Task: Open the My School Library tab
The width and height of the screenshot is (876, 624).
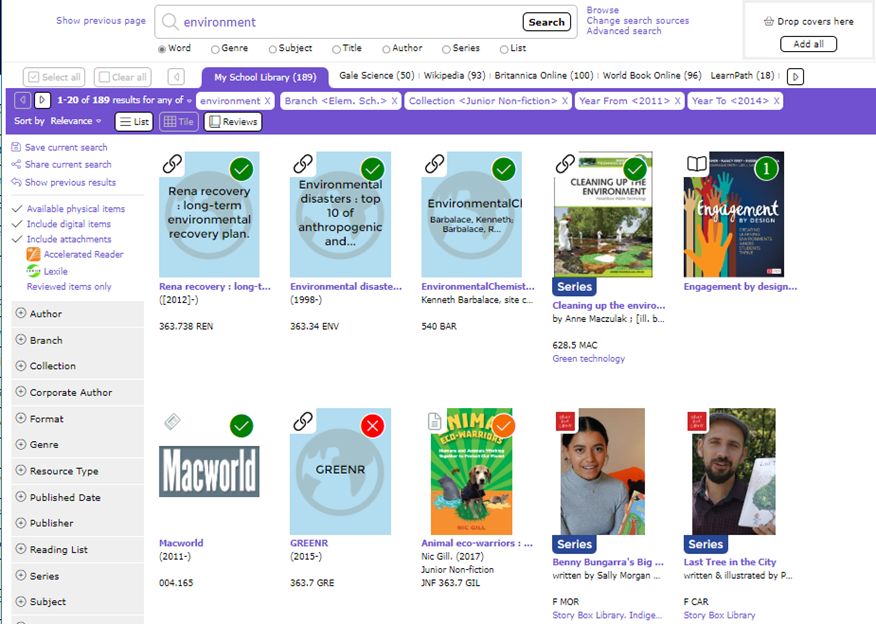Action: pos(265,77)
